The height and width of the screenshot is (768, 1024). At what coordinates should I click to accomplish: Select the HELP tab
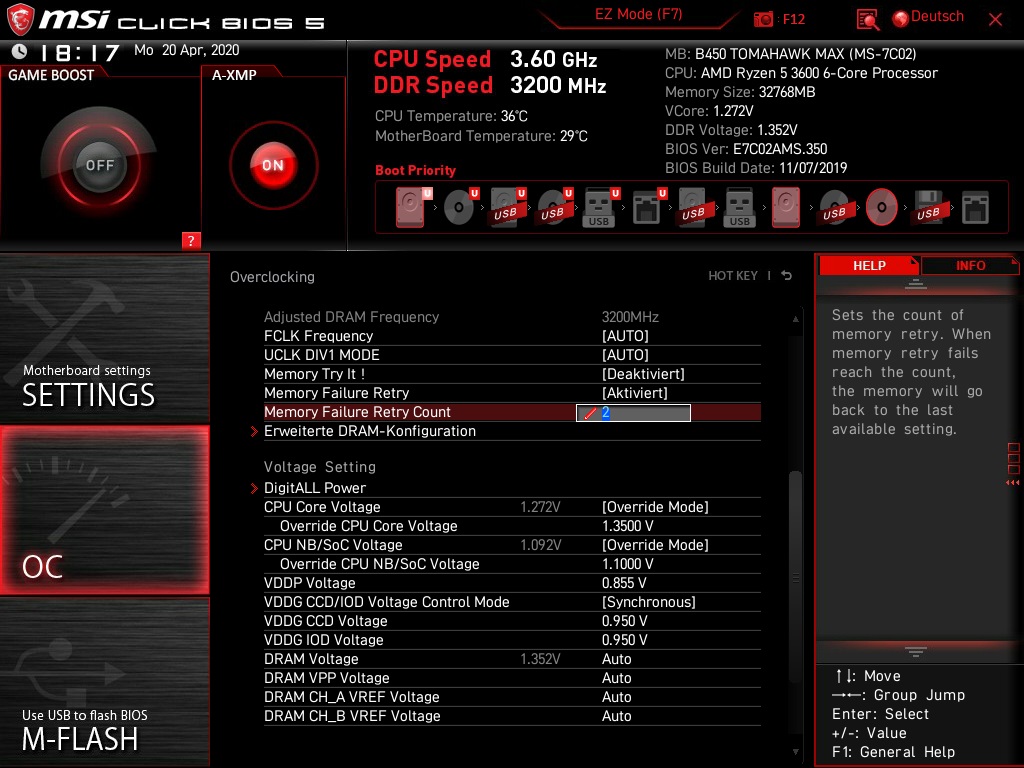pos(868,265)
